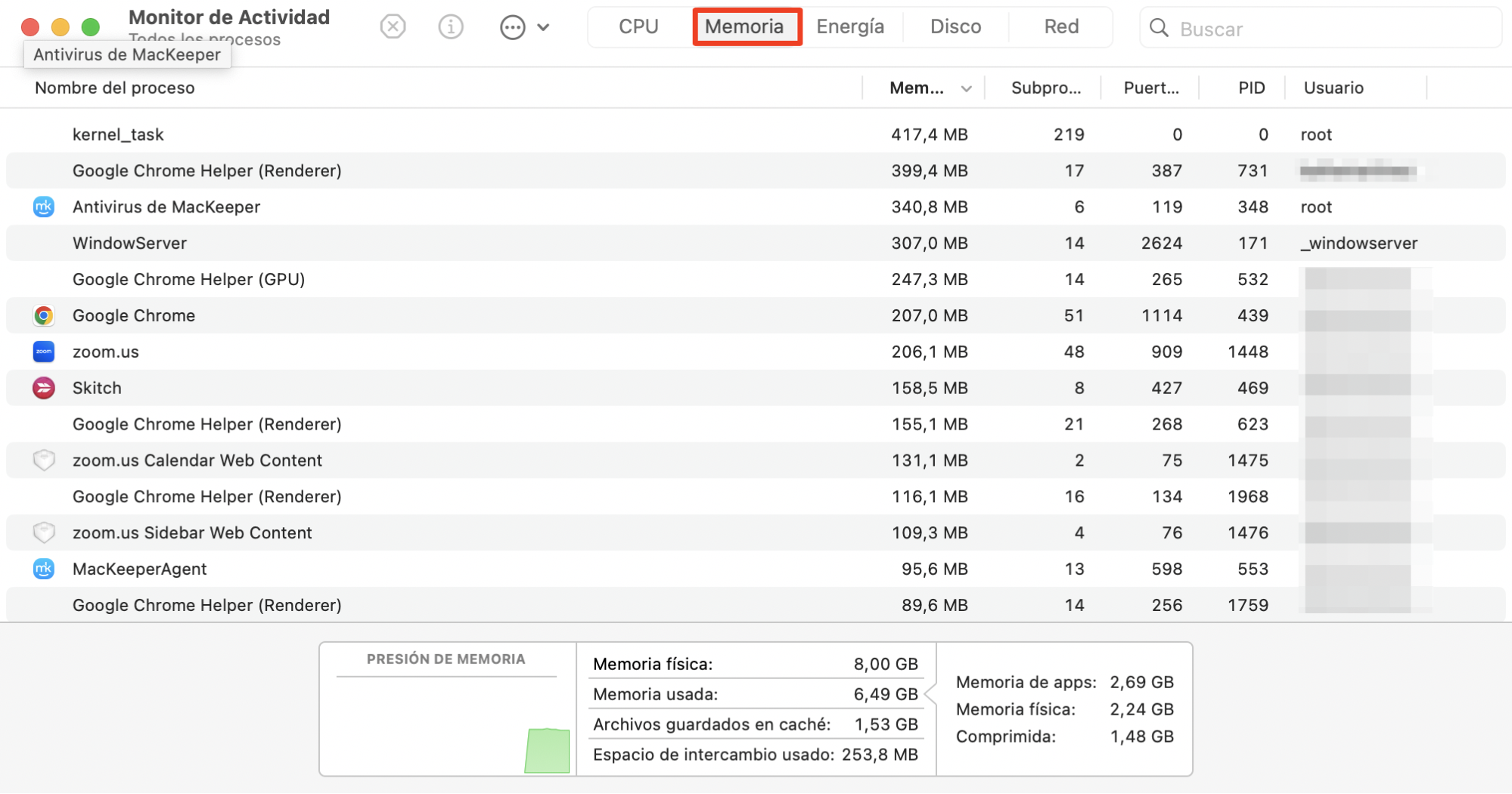The height and width of the screenshot is (794, 1512).
Task: Switch to the CPU tab
Action: coord(638,26)
